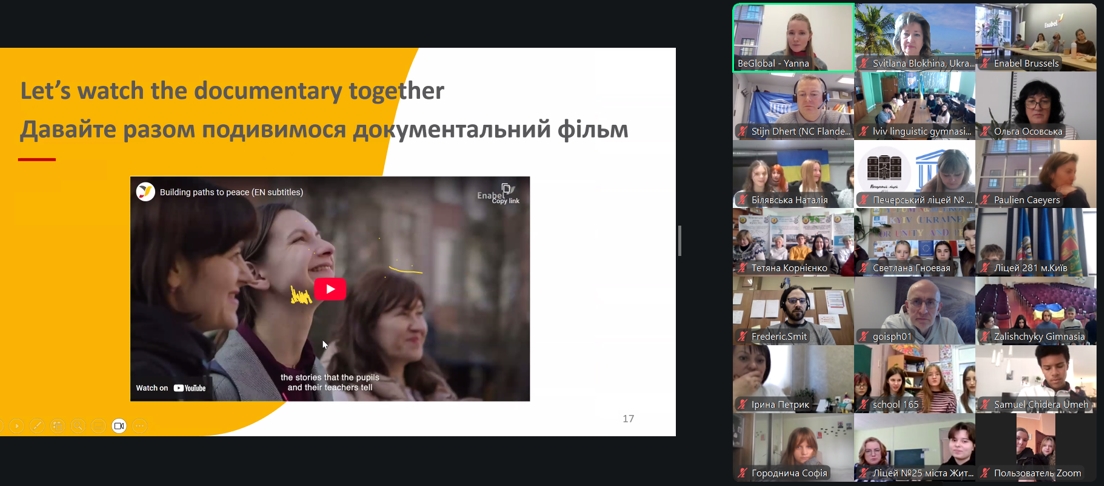Open channel logo beside Building paths to peace
1104x489 pixels.
pos(146,192)
